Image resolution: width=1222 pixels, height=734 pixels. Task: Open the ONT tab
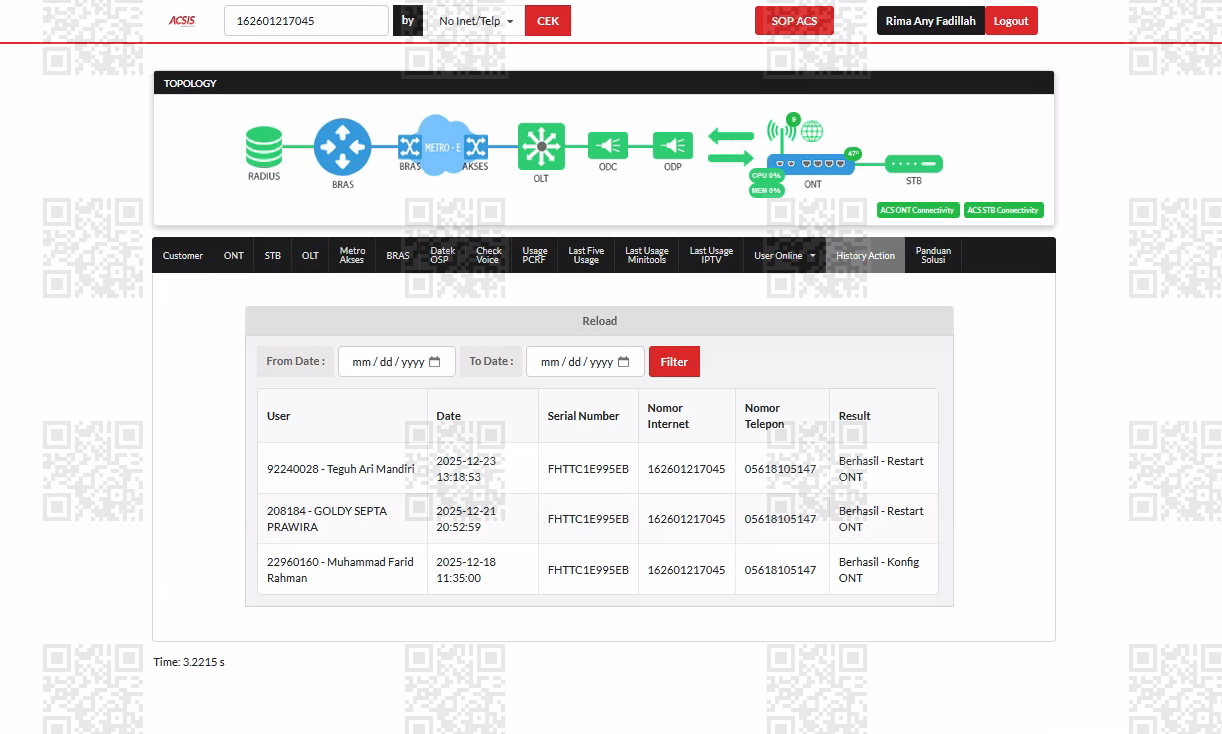point(234,256)
